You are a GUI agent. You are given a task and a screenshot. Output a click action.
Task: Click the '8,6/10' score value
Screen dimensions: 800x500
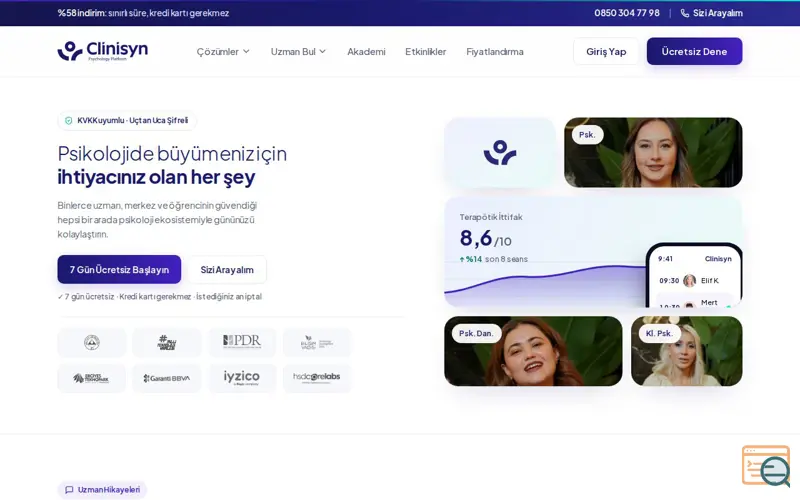[485, 239]
